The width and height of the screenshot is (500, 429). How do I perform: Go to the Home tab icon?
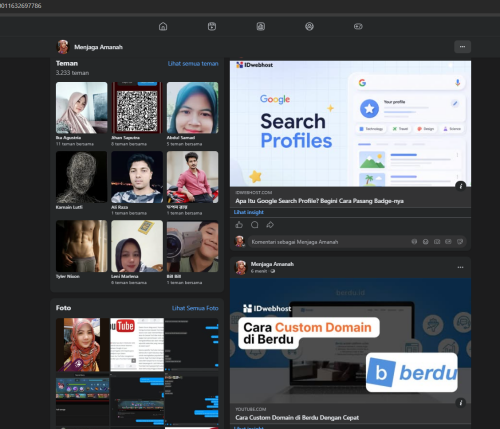click(x=163, y=26)
